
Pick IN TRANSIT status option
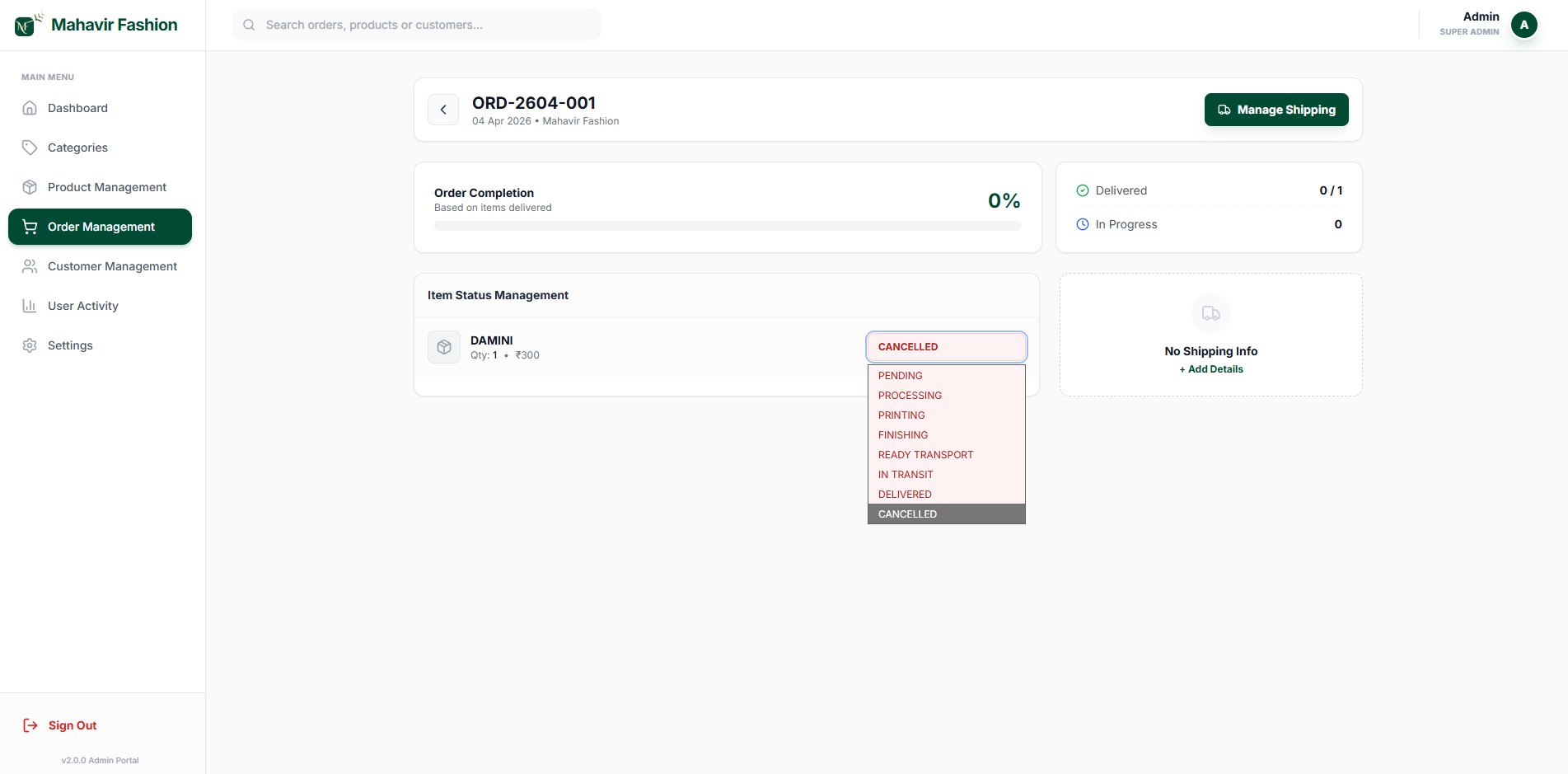point(906,475)
